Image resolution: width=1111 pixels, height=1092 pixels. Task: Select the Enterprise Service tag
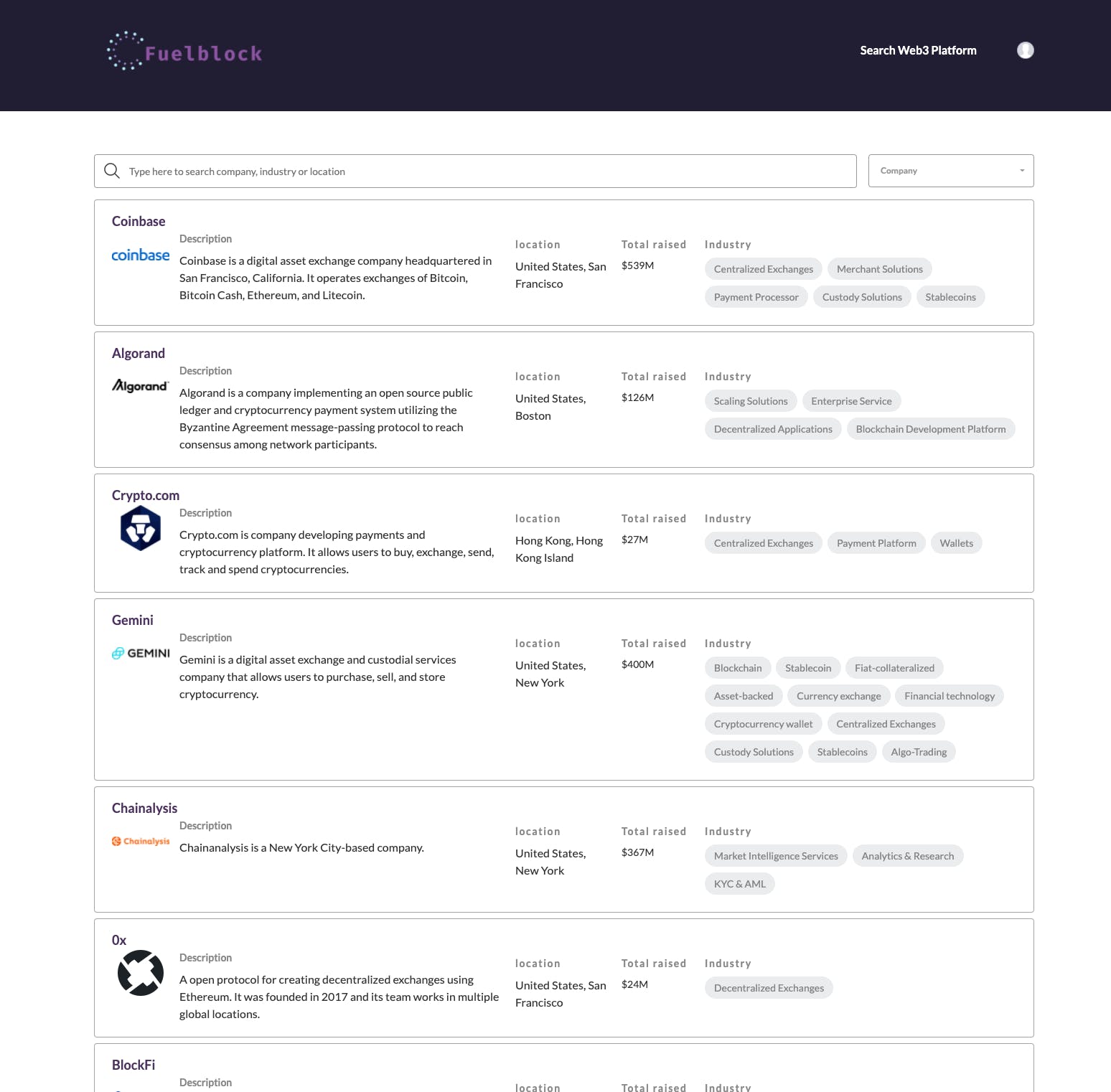[852, 401]
